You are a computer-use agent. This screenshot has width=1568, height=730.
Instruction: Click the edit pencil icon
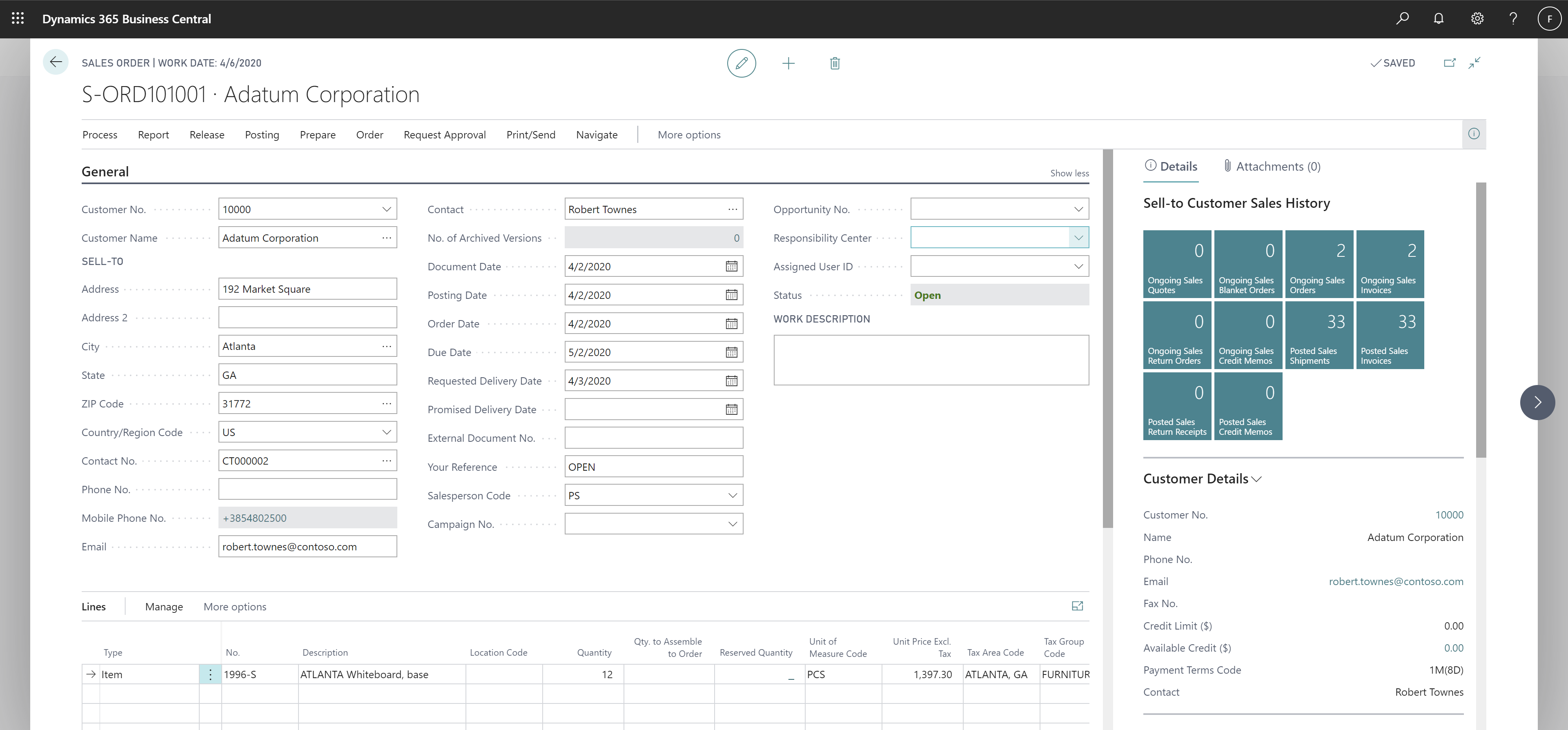(742, 63)
